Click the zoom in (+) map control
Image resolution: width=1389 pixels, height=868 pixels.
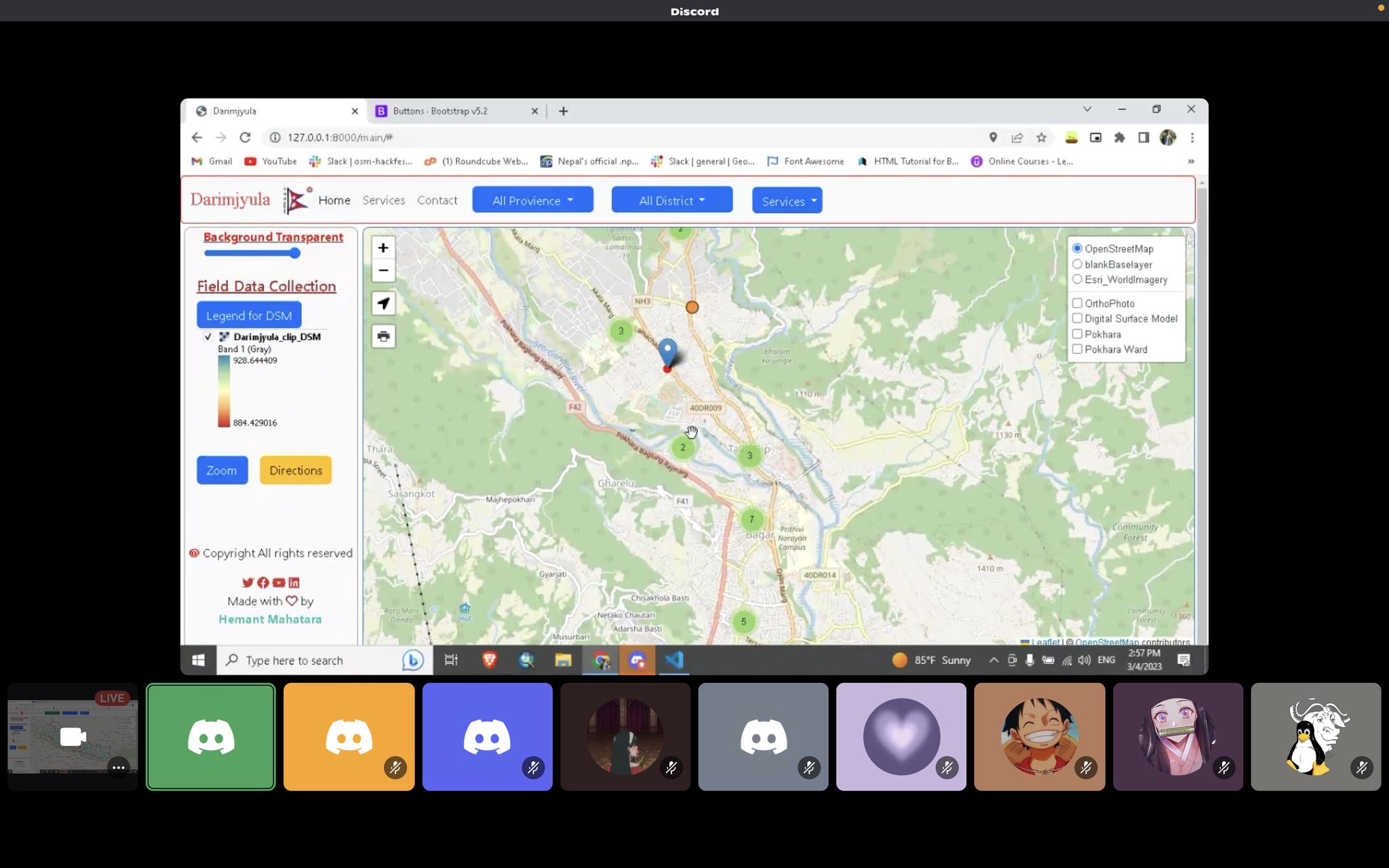383,247
